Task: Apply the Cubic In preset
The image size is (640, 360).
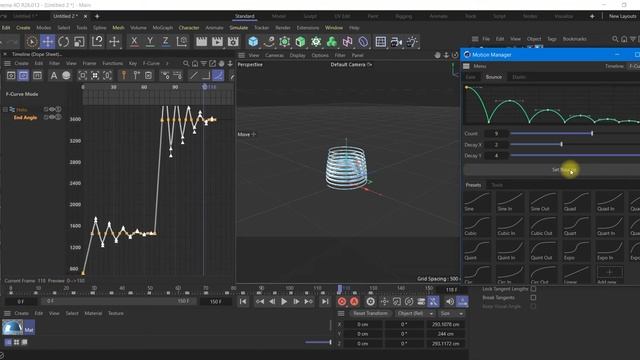Action: click(510, 226)
